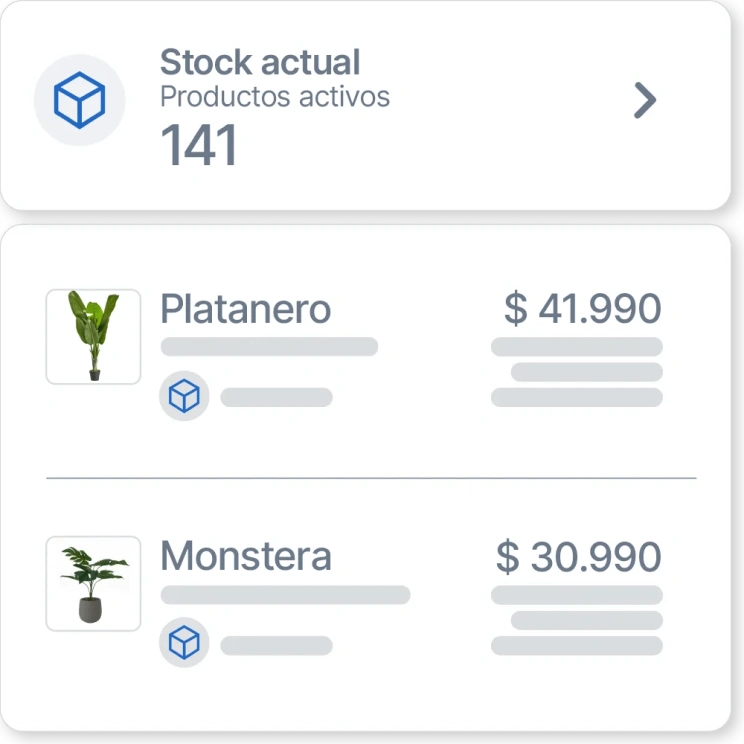
Task: Click the cube stock icon under Platanero
Action: coord(184,397)
